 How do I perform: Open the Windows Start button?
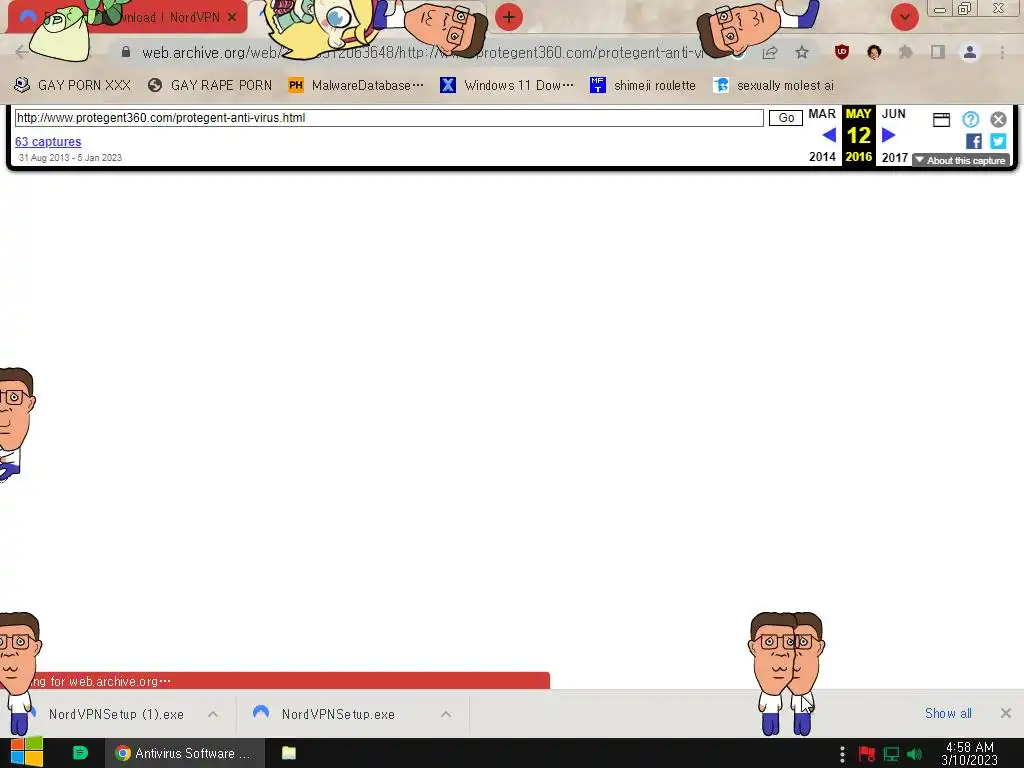(x=27, y=753)
